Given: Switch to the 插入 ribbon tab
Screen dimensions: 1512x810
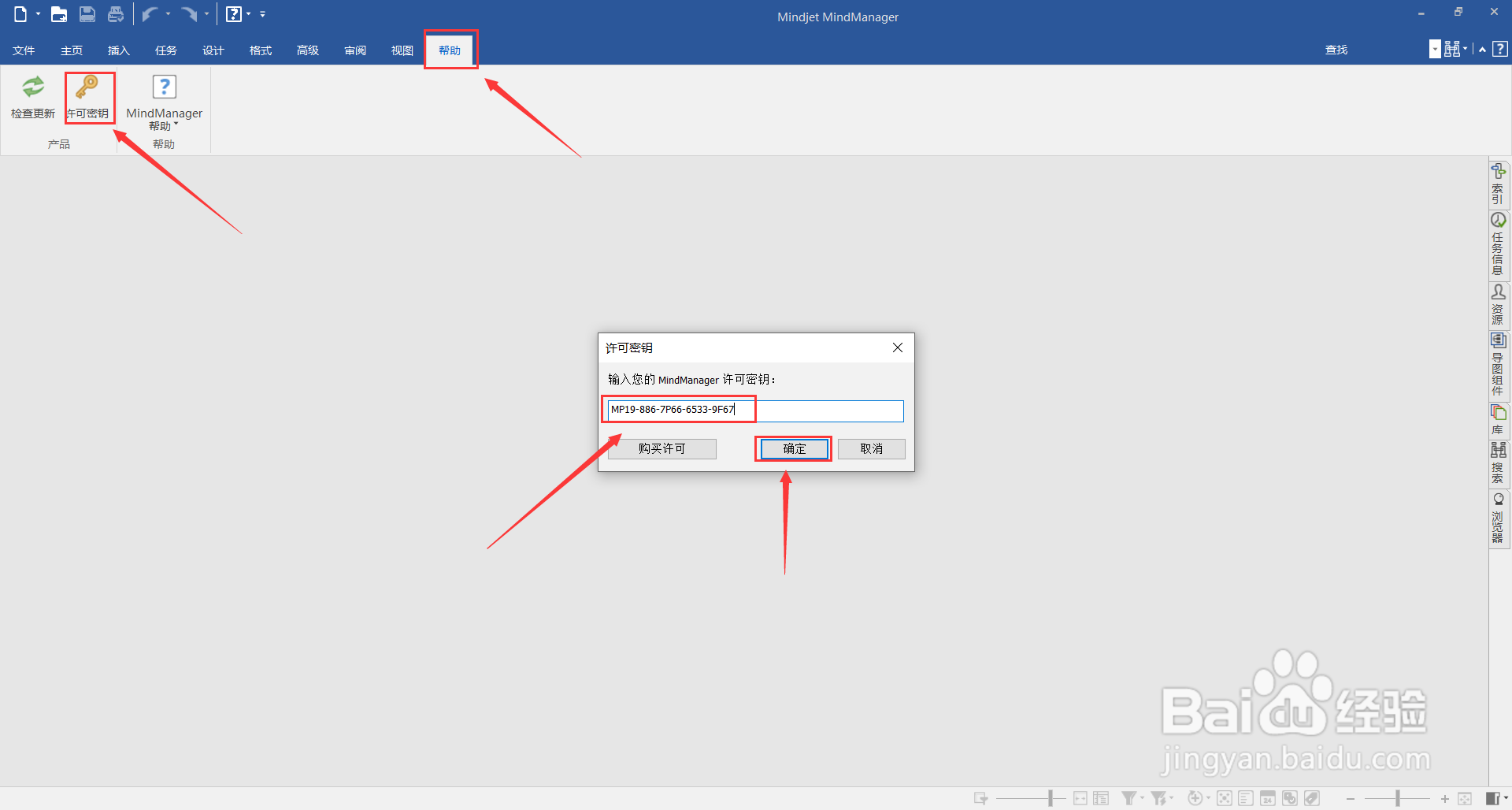Looking at the screenshot, I should pos(119,50).
